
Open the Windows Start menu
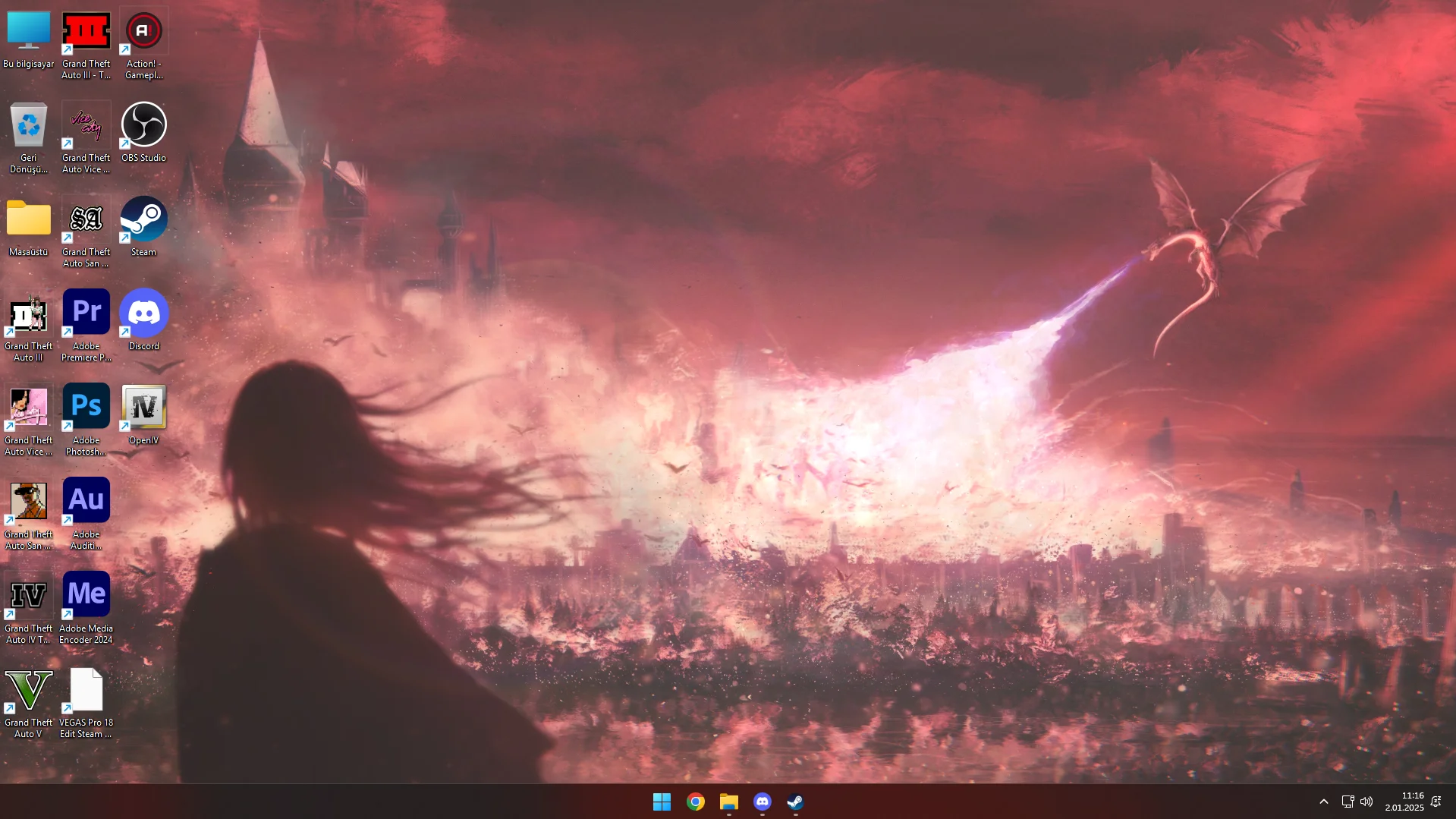pyautogui.click(x=662, y=802)
